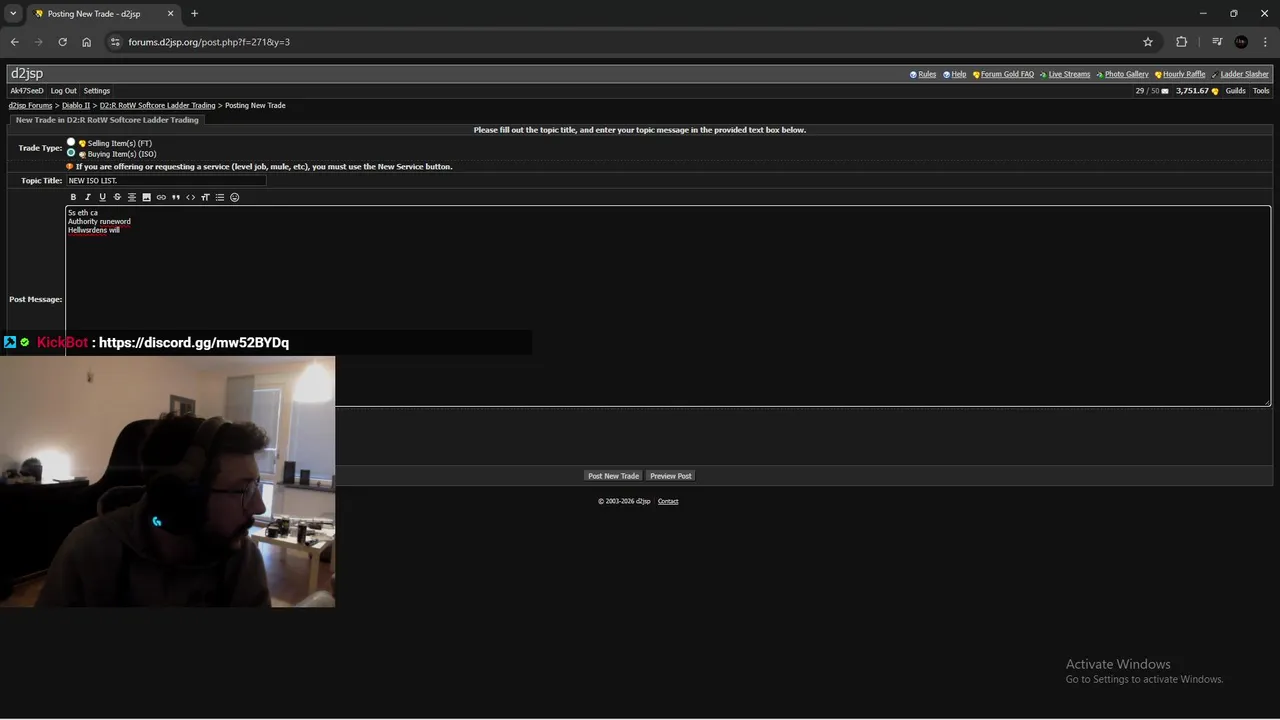Go to D2:R RotW Softcore Ladder Trading breadcrumb
1280x720 pixels.
pos(157,105)
